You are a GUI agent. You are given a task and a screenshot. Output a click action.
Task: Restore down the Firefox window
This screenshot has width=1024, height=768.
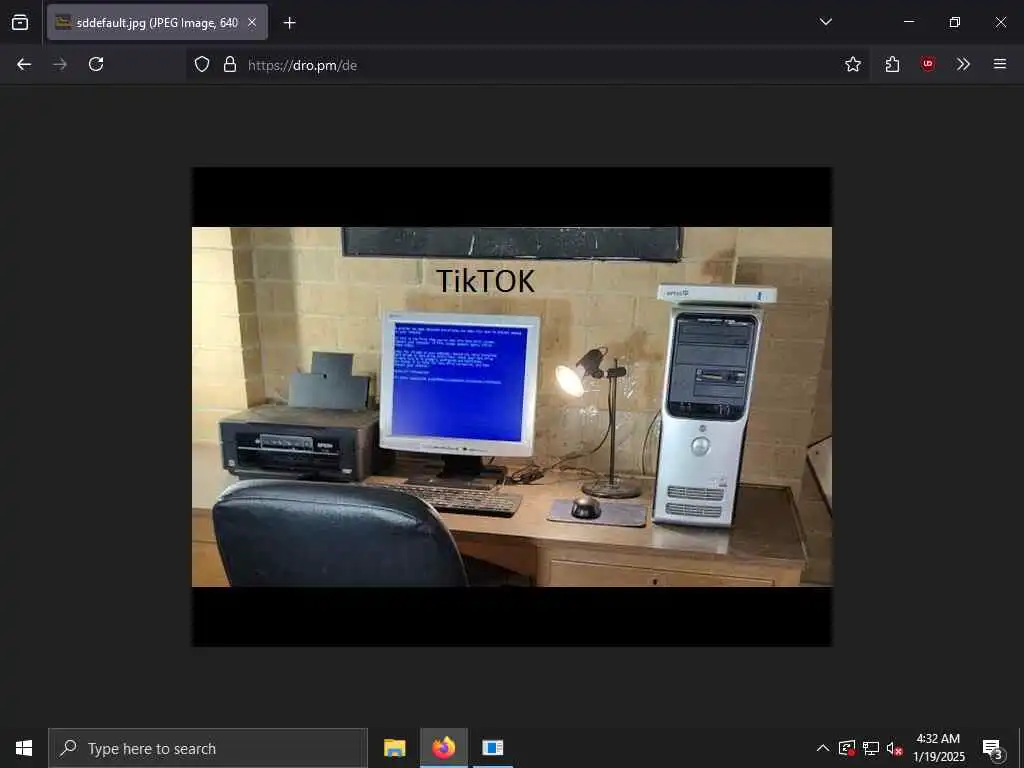955,22
